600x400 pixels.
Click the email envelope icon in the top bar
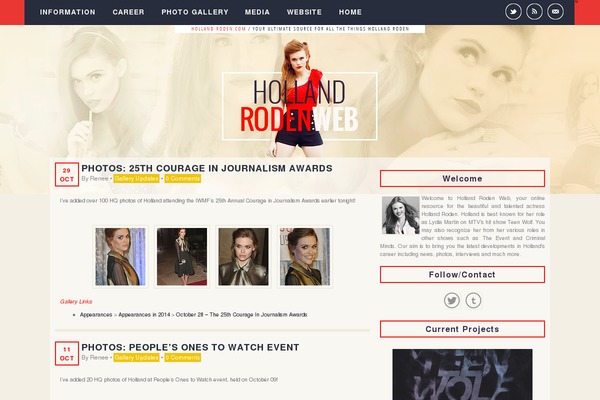pyautogui.click(x=555, y=12)
